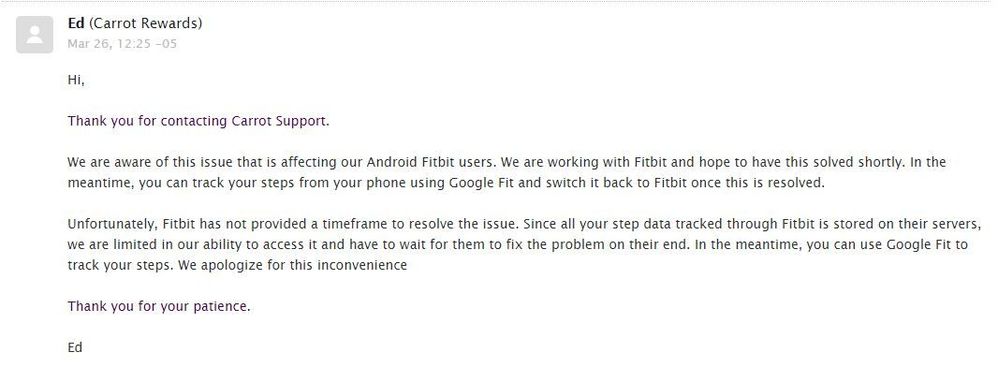The height and width of the screenshot is (368, 998).
Task: Click the Mar 26, 12:25 timestamp
Action: pos(122,44)
